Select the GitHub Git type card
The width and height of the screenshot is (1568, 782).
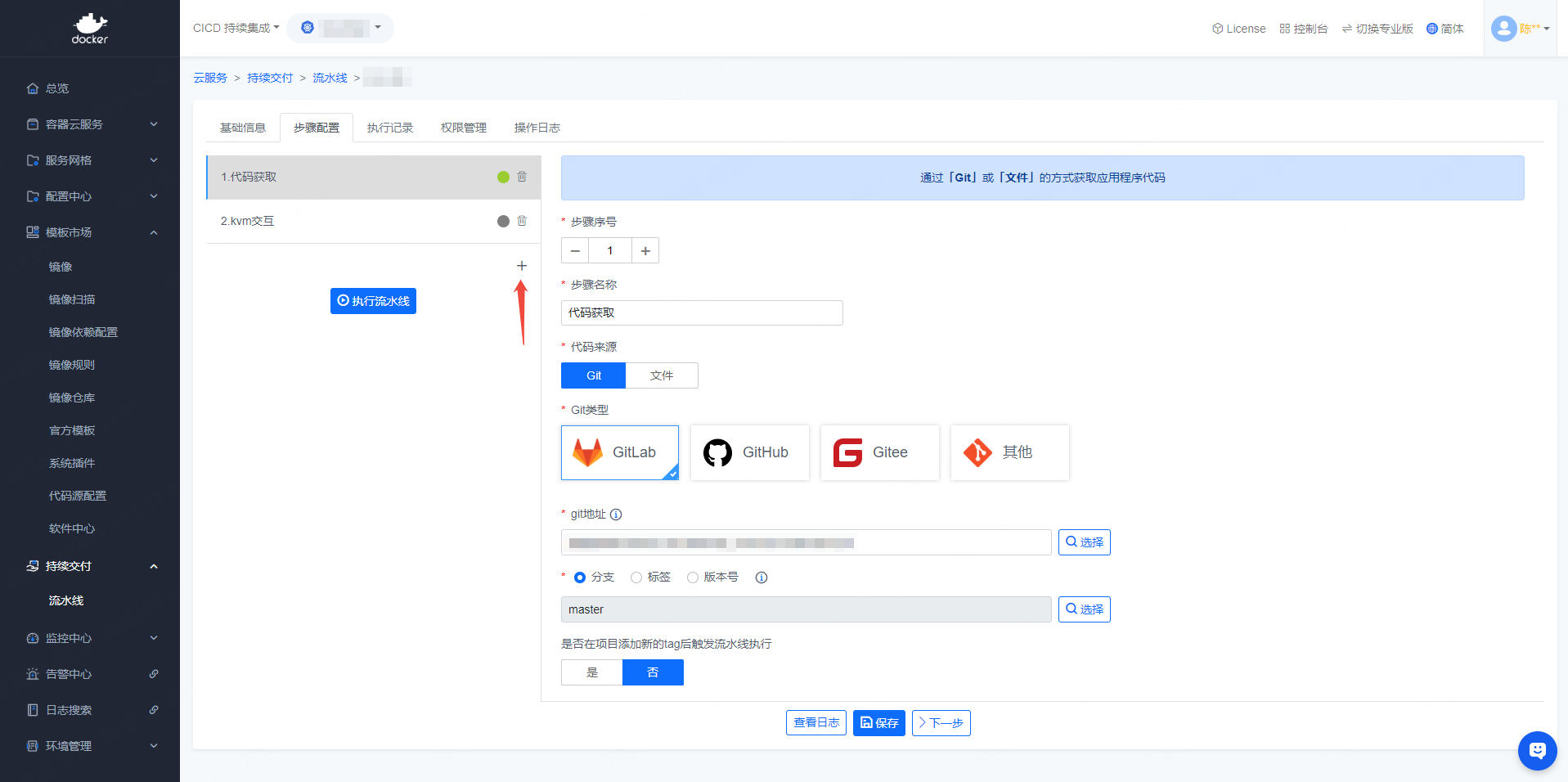pyautogui.click(x=749, y=452)
